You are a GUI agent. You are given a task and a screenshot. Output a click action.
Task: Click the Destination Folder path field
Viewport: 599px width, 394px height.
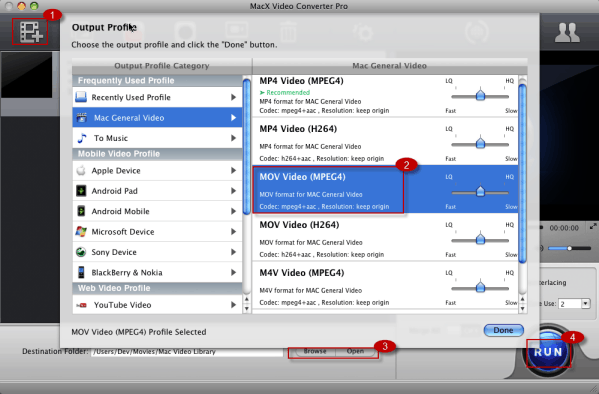coord(187,352)
